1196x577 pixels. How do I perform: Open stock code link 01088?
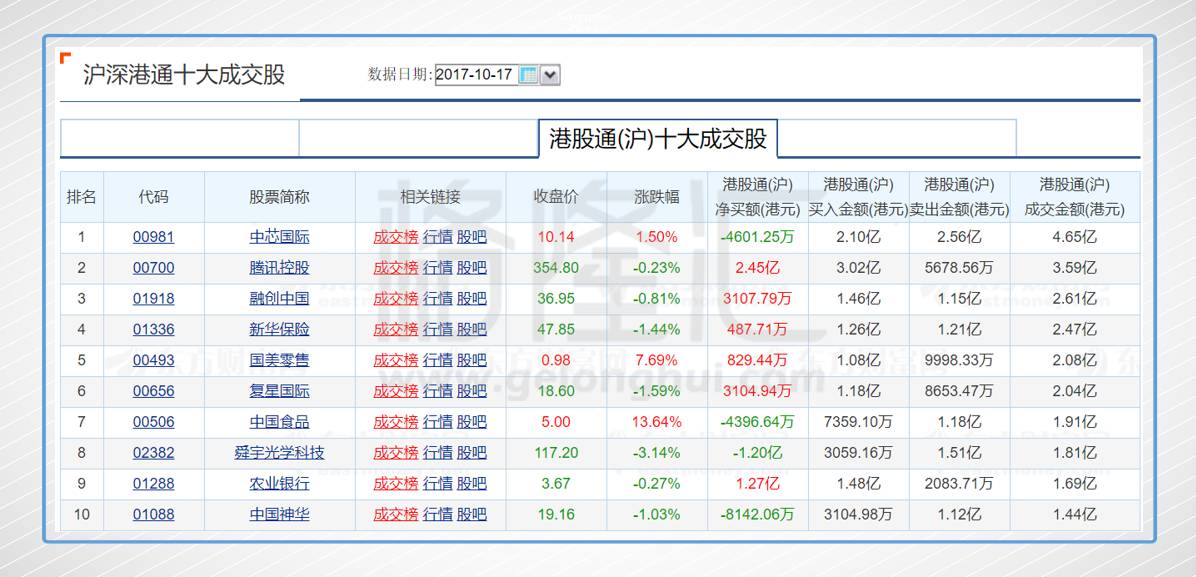(x=153, y=514)
